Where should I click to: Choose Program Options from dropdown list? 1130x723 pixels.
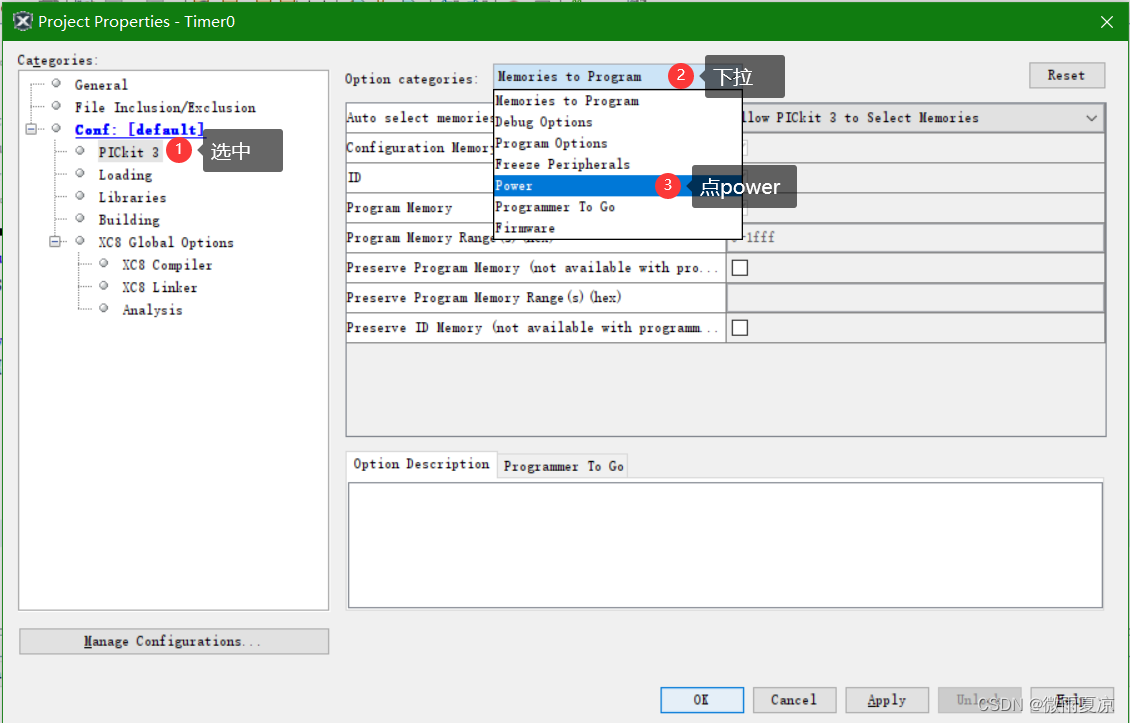point(618,143)
